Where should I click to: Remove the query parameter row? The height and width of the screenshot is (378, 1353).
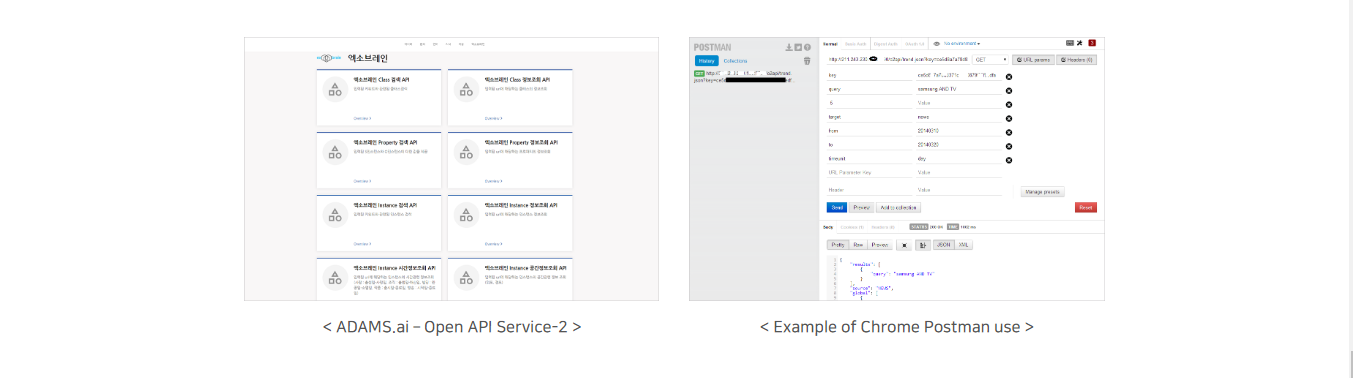(x=1008, y=90)
